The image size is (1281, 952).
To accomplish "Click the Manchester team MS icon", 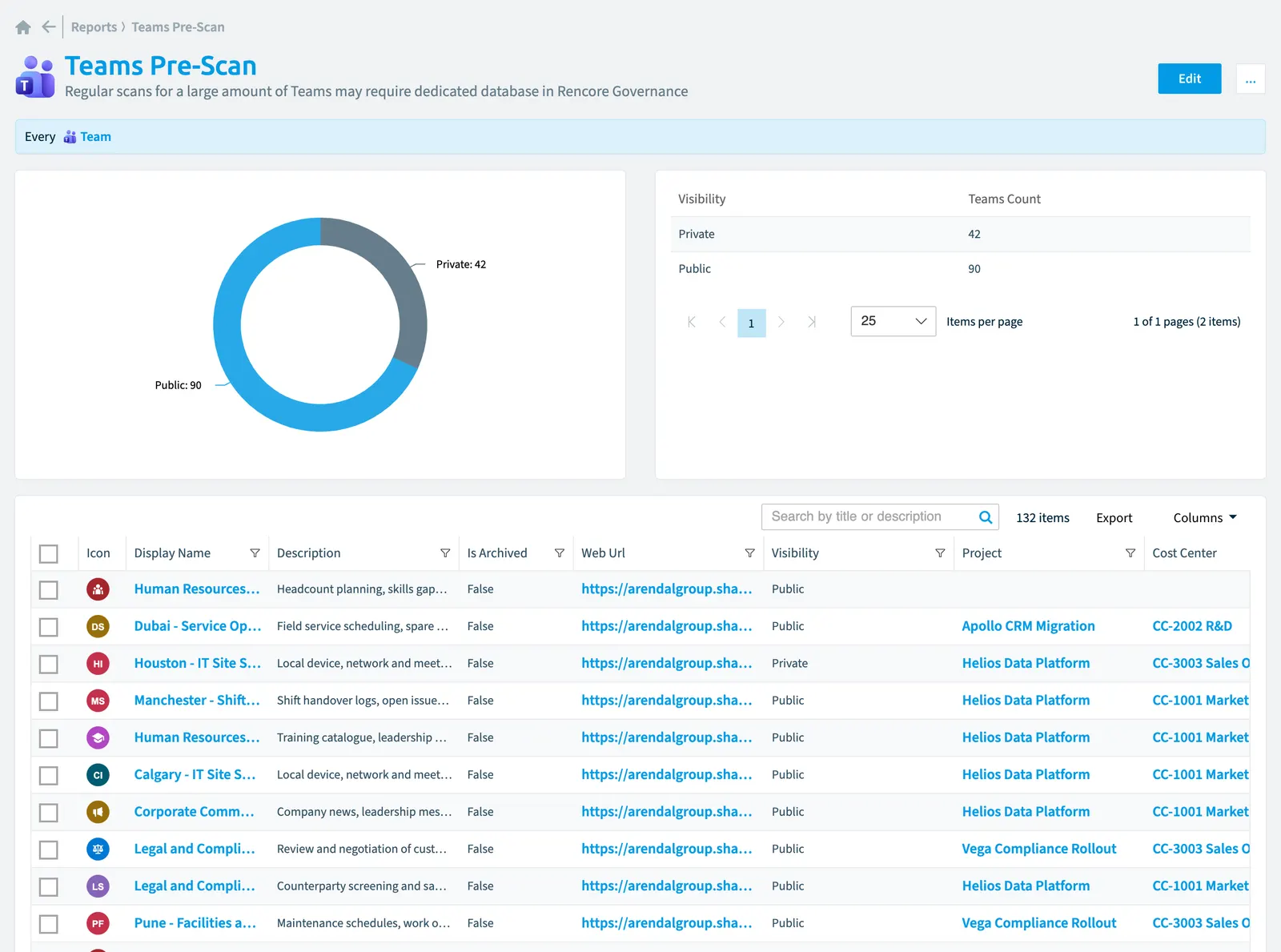I will tap(98, 701).
